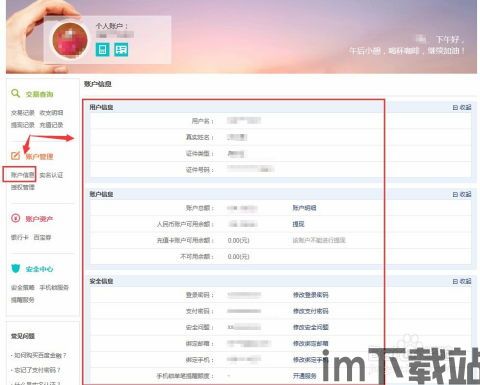The height and width of the screenshot is (385, 480).
Task: Collapse the 账户信息 panel with 收起
Action: [x=462, y=194]
